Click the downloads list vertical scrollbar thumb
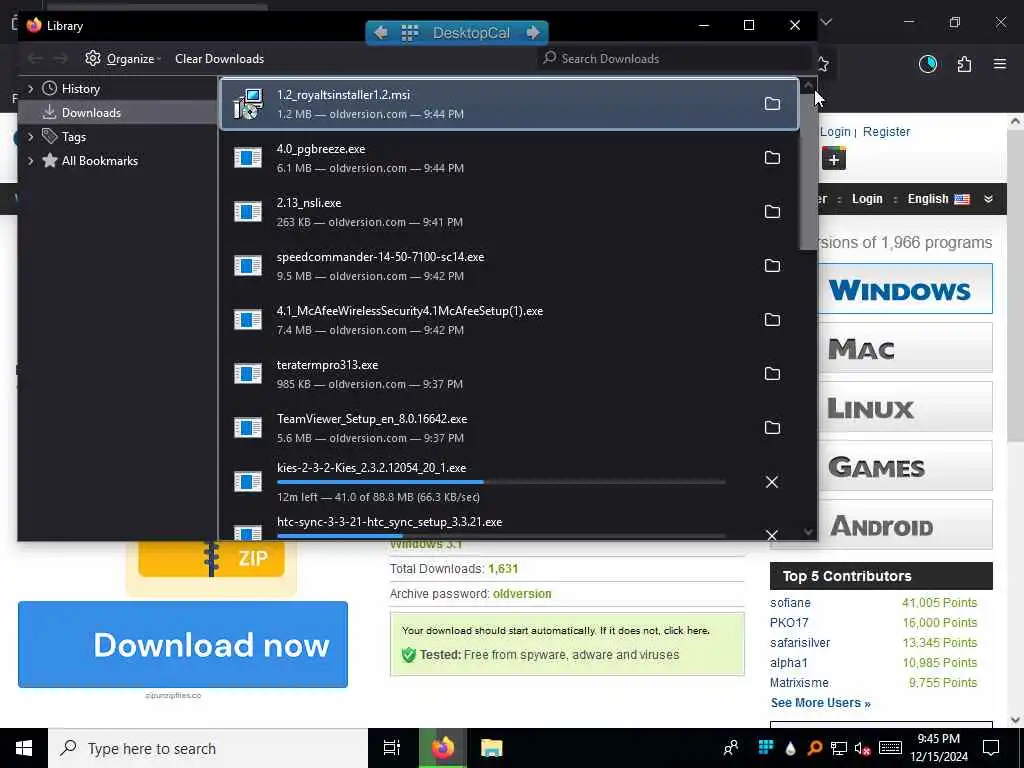 (x=808, y=171)
